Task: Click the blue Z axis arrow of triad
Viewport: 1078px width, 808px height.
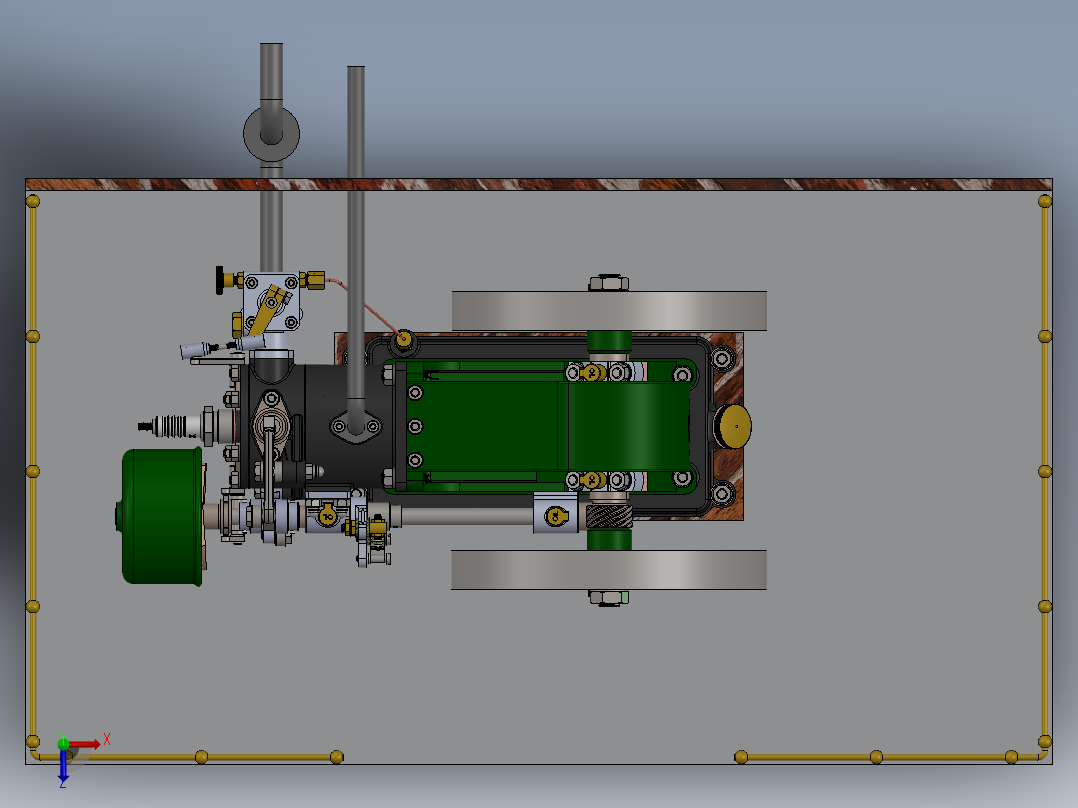Action: coord(63,765)
